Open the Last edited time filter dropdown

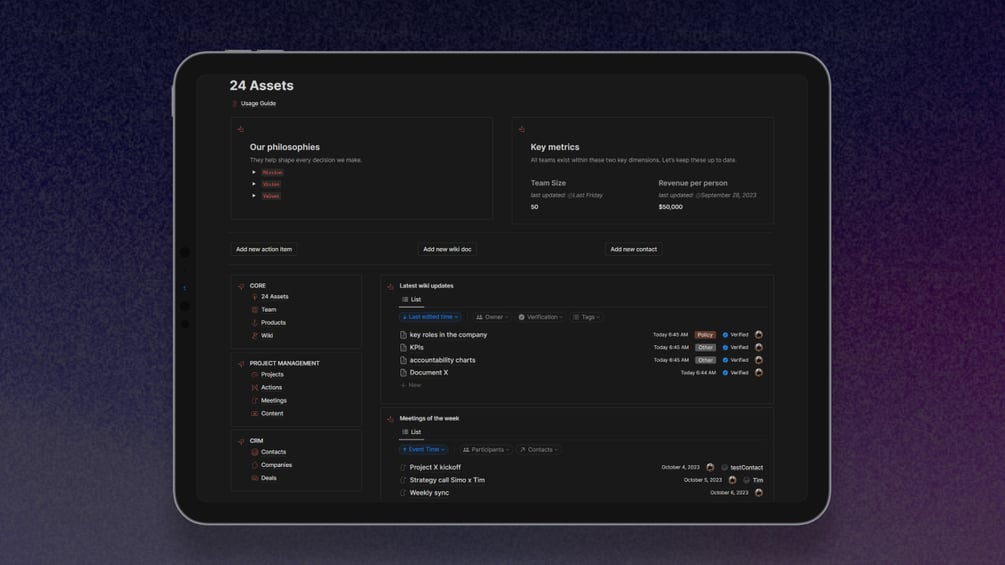point(430,317)
